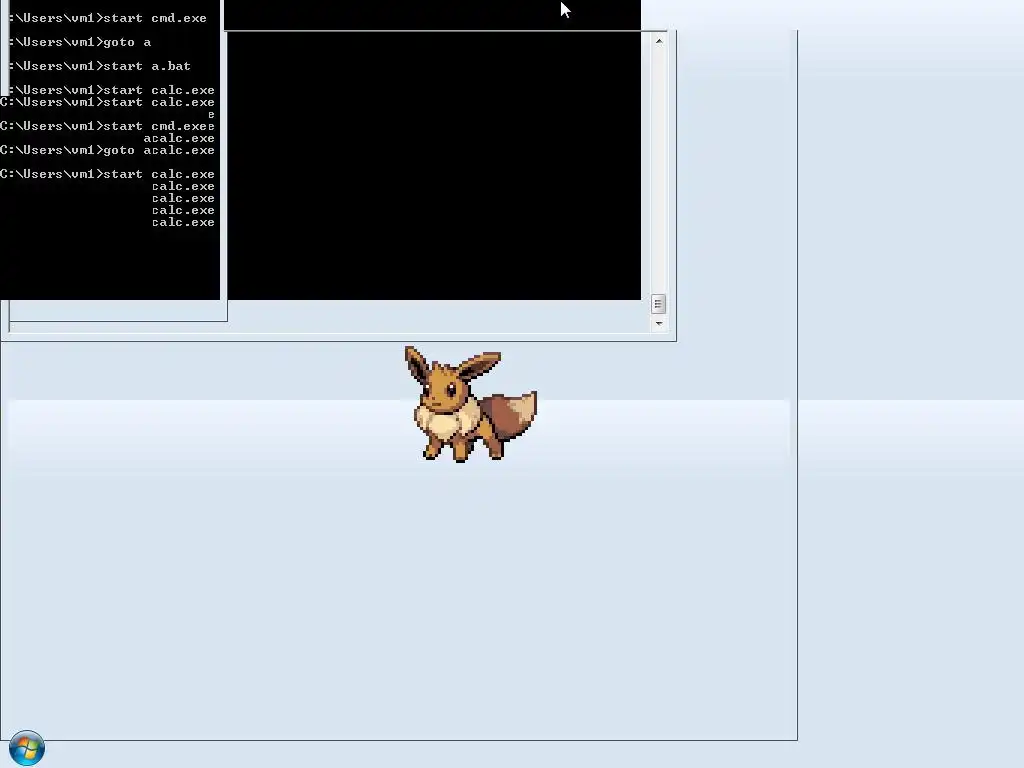Screen dimensions: 1024x768
Task: Click the 'goto acalc.exe' line in console
Action: (107, 150)
